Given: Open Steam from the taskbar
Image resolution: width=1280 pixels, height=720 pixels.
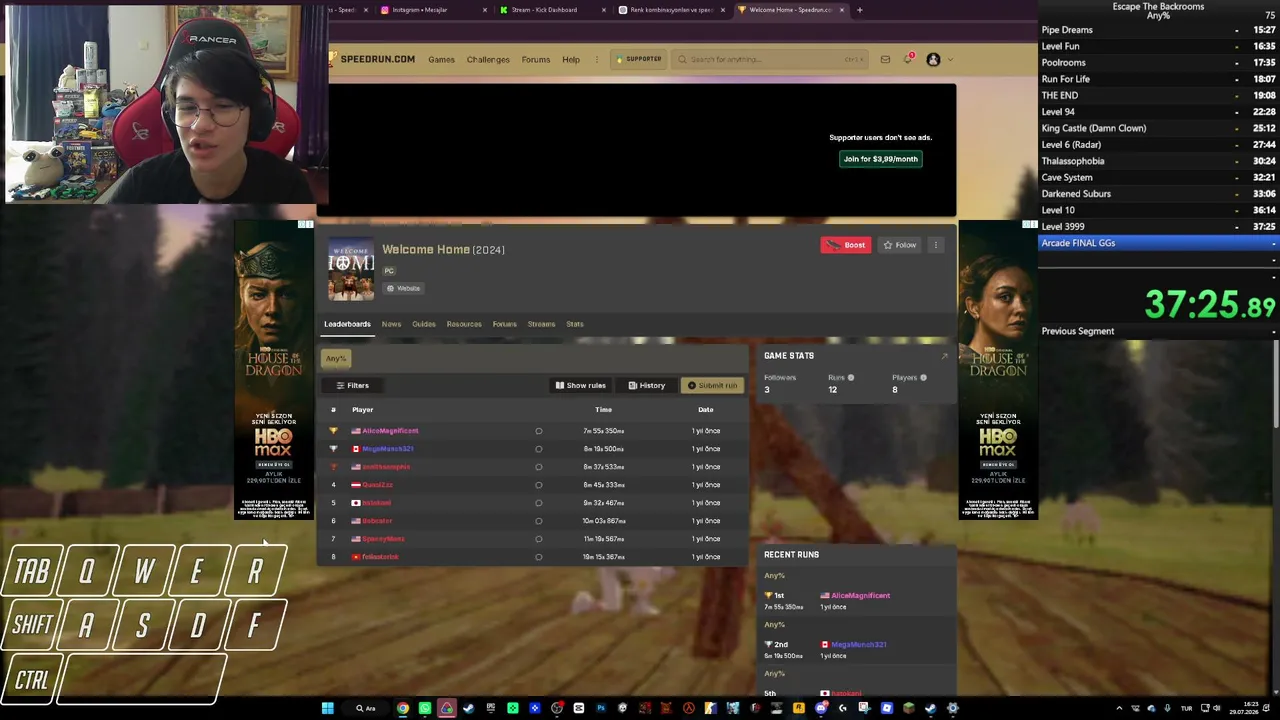Looking at the screenshot, I should coord(469,708).
